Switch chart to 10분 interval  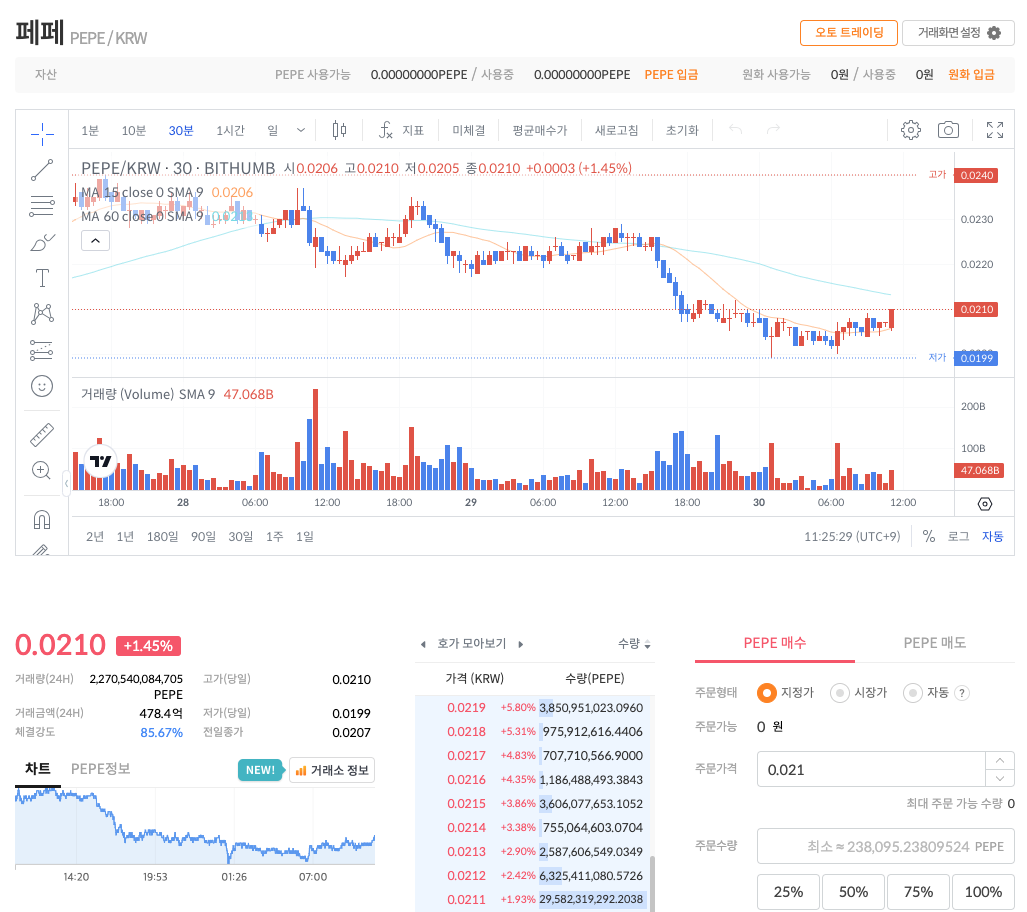[134, 130]
